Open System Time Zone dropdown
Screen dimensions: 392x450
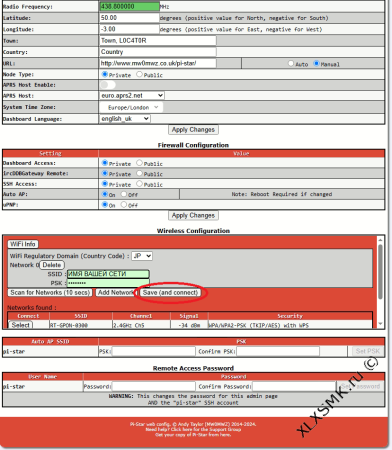click(131, 107)
